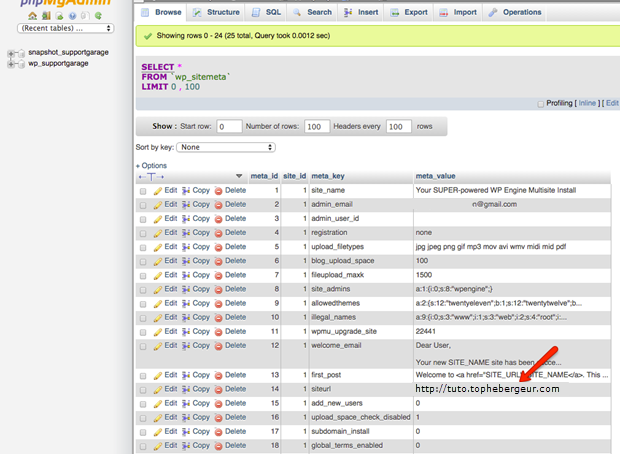
Task: Sort by the meta_value column header
Action: 435,176
